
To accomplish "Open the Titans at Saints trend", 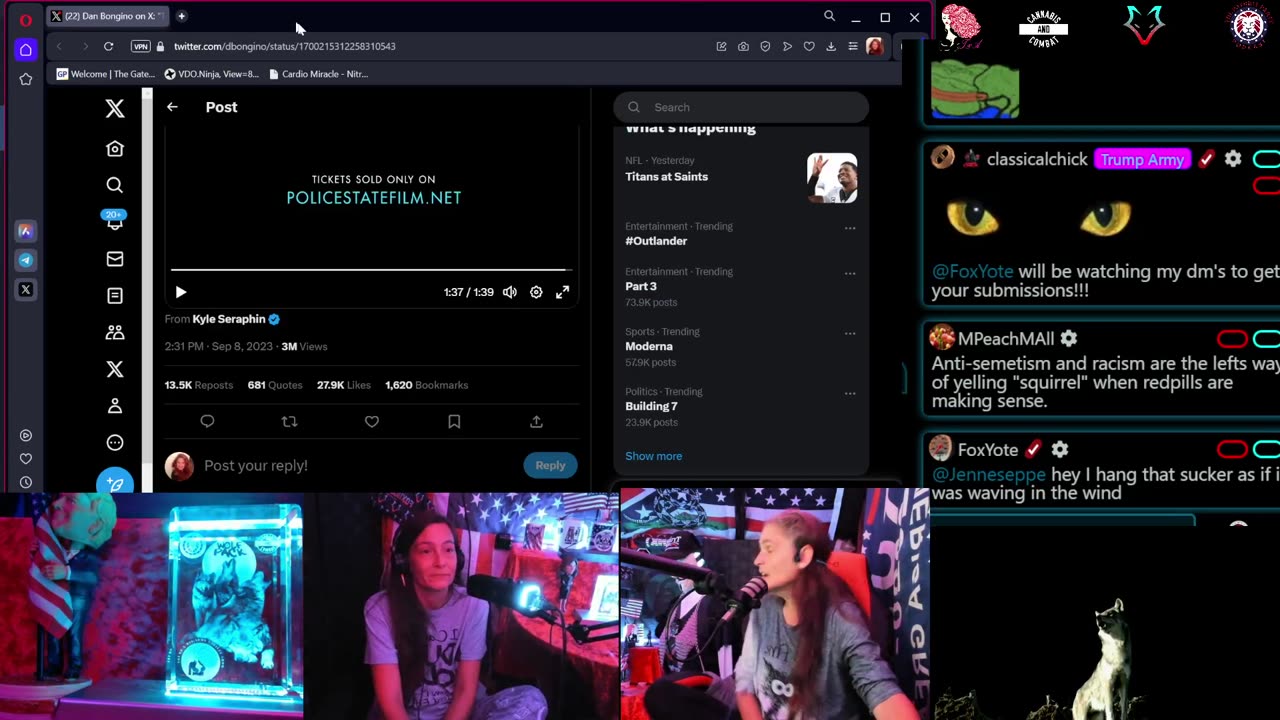I will click(667, 177).
